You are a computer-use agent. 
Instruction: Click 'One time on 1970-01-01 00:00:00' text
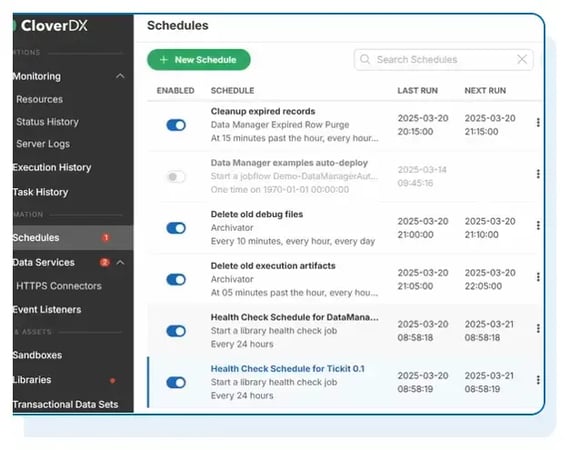coord(280,190)
